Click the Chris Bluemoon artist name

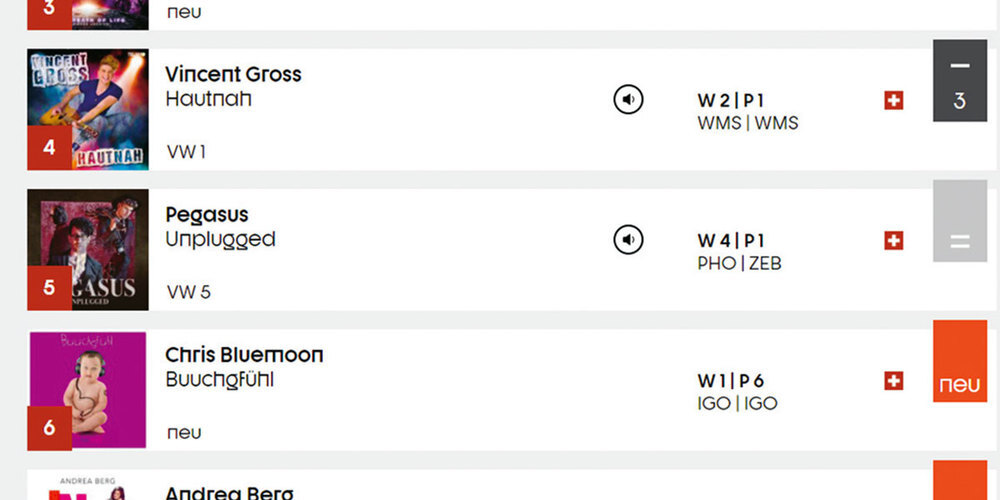tap(244, 355)
